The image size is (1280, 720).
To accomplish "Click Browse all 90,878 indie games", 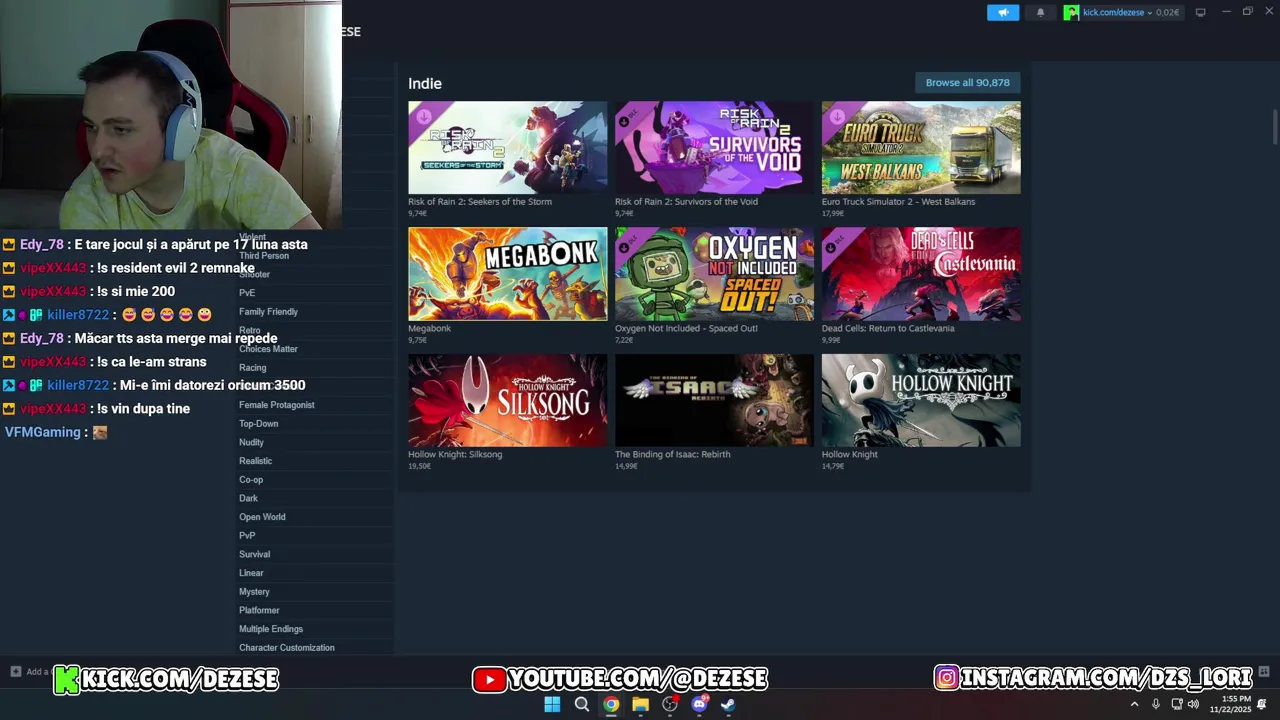I will [x=967, y=83].
